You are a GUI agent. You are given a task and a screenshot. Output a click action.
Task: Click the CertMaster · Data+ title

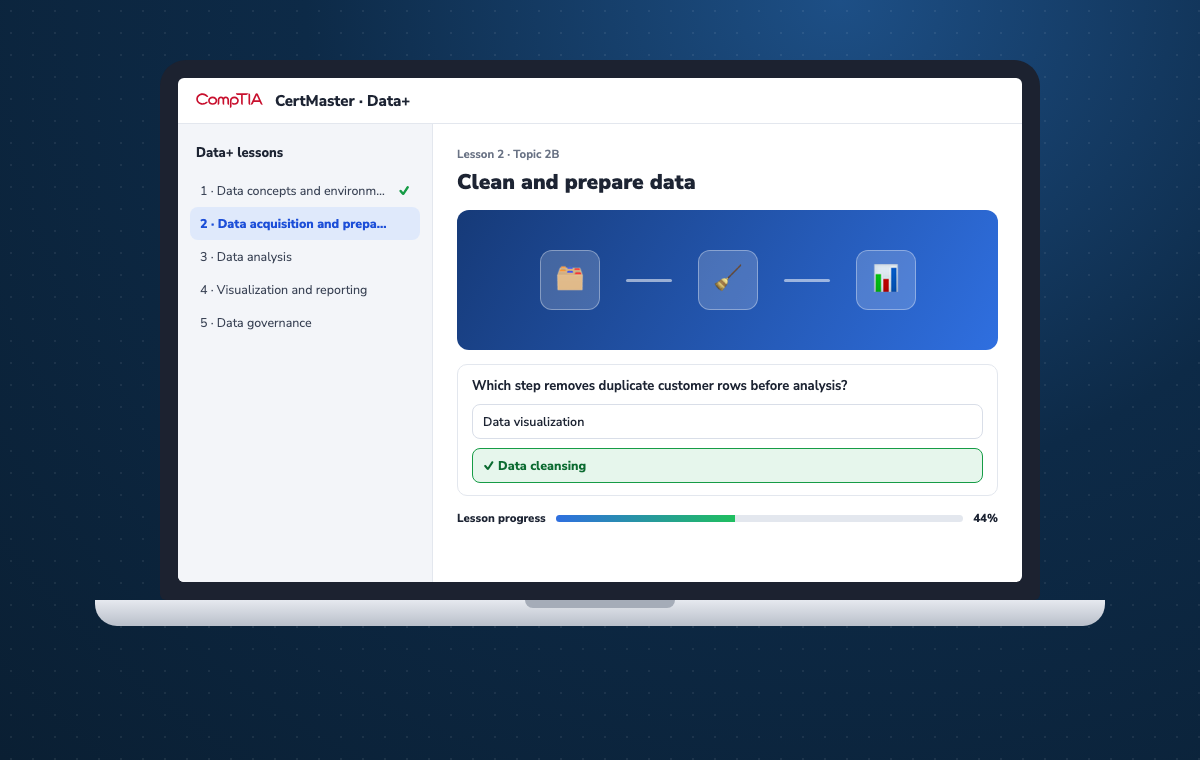[342, 101]
